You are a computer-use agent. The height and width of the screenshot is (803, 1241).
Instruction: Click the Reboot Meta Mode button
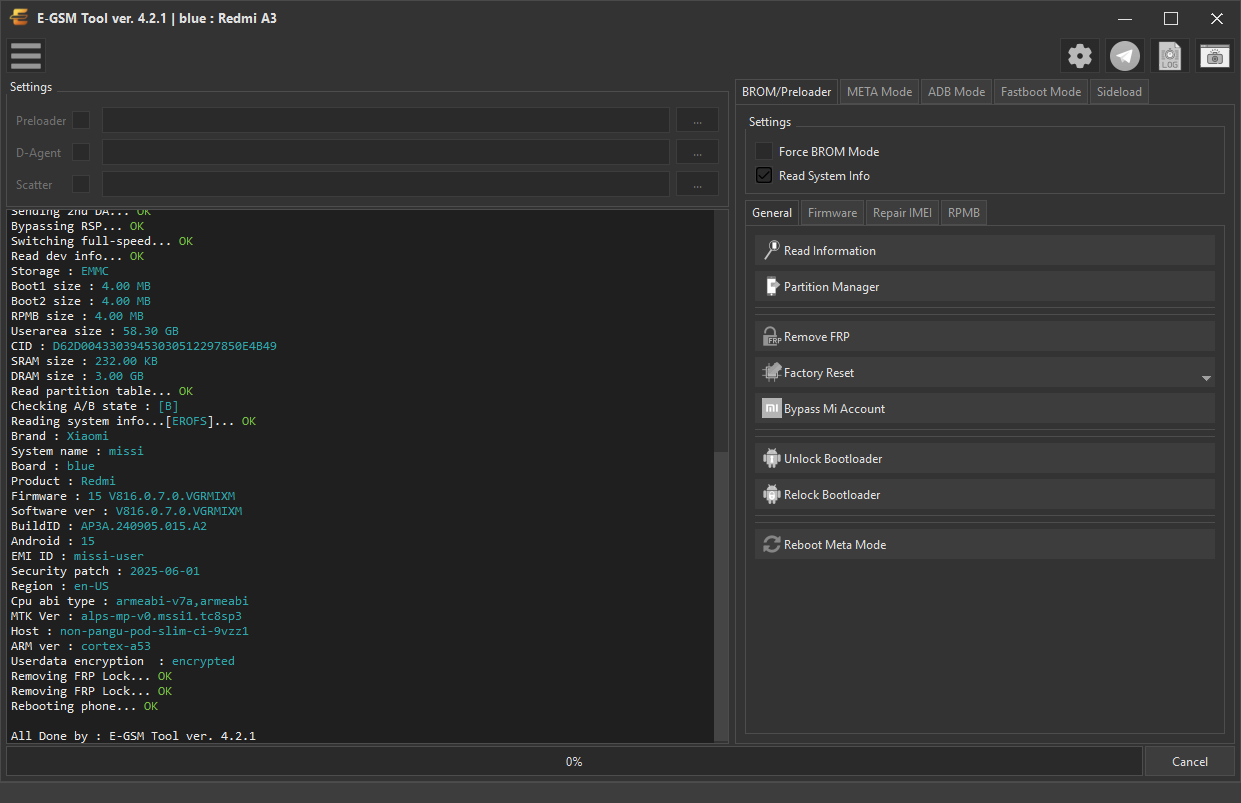click(985, 545)
